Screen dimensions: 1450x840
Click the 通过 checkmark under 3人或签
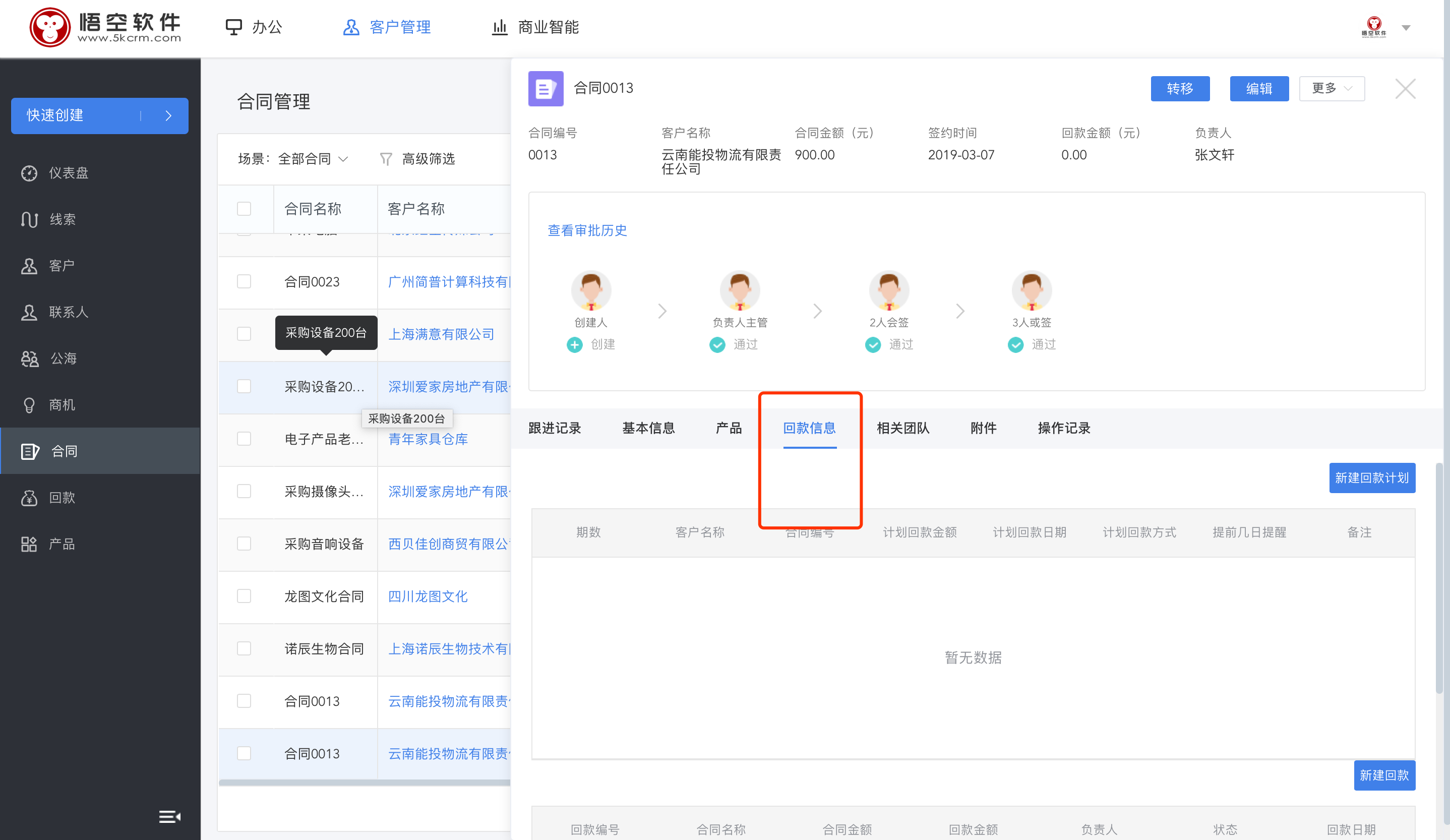point(1015,345)
